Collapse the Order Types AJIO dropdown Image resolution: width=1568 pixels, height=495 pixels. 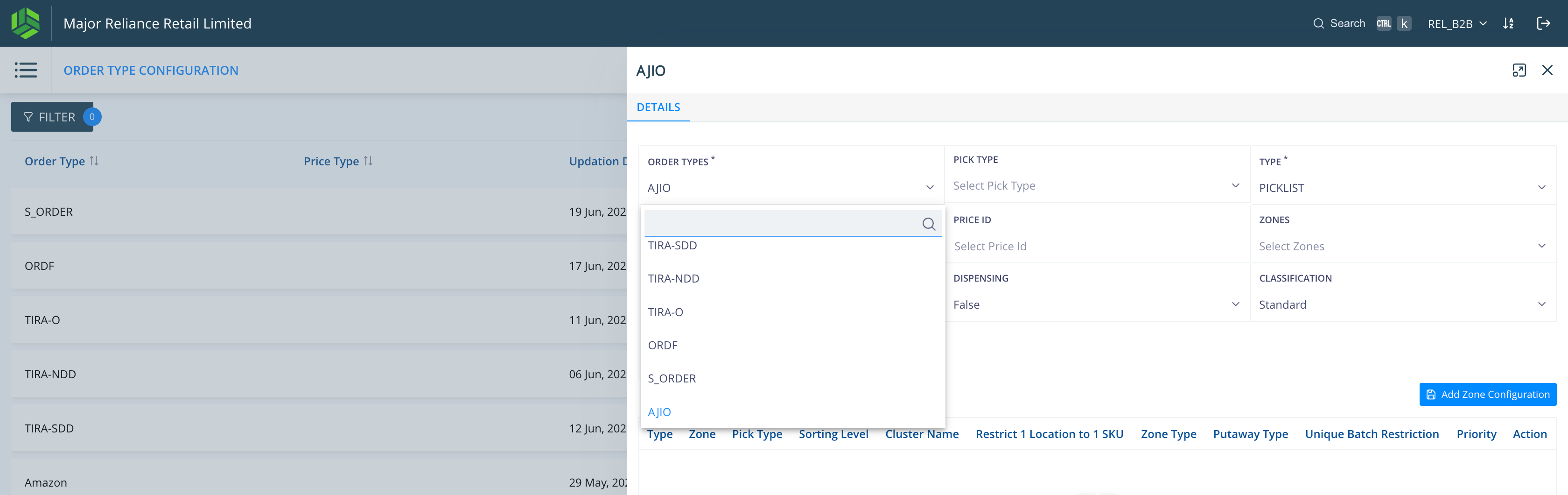930,188
